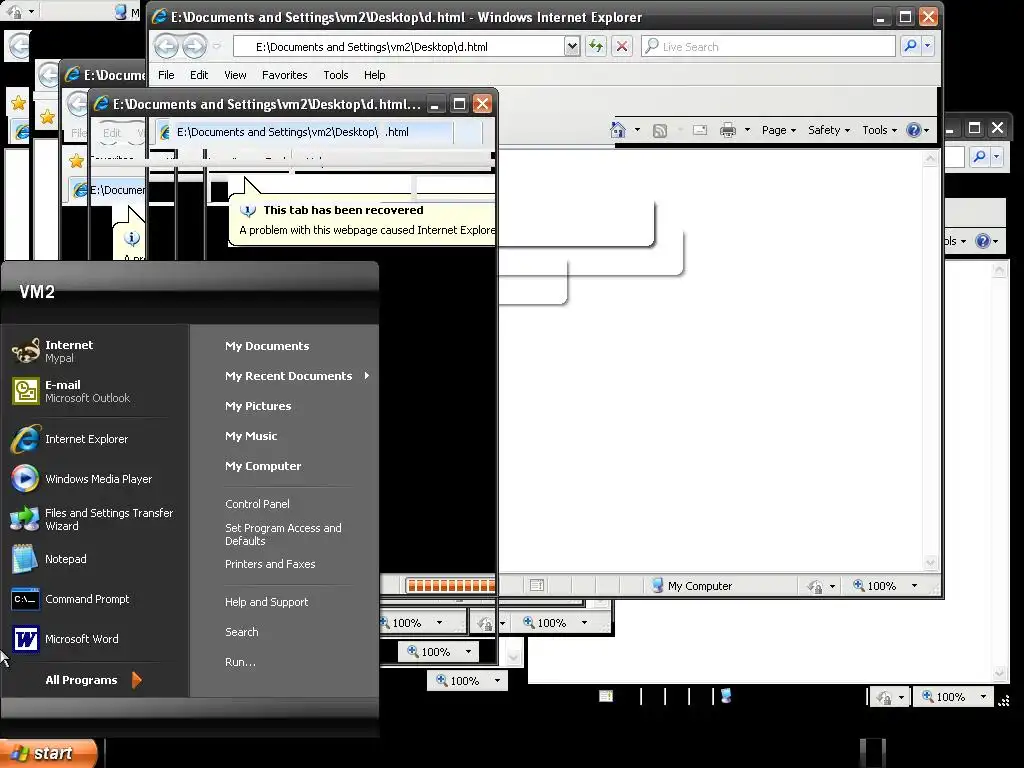
Task: Open the Safety dropdown
Action: (829, 130)
